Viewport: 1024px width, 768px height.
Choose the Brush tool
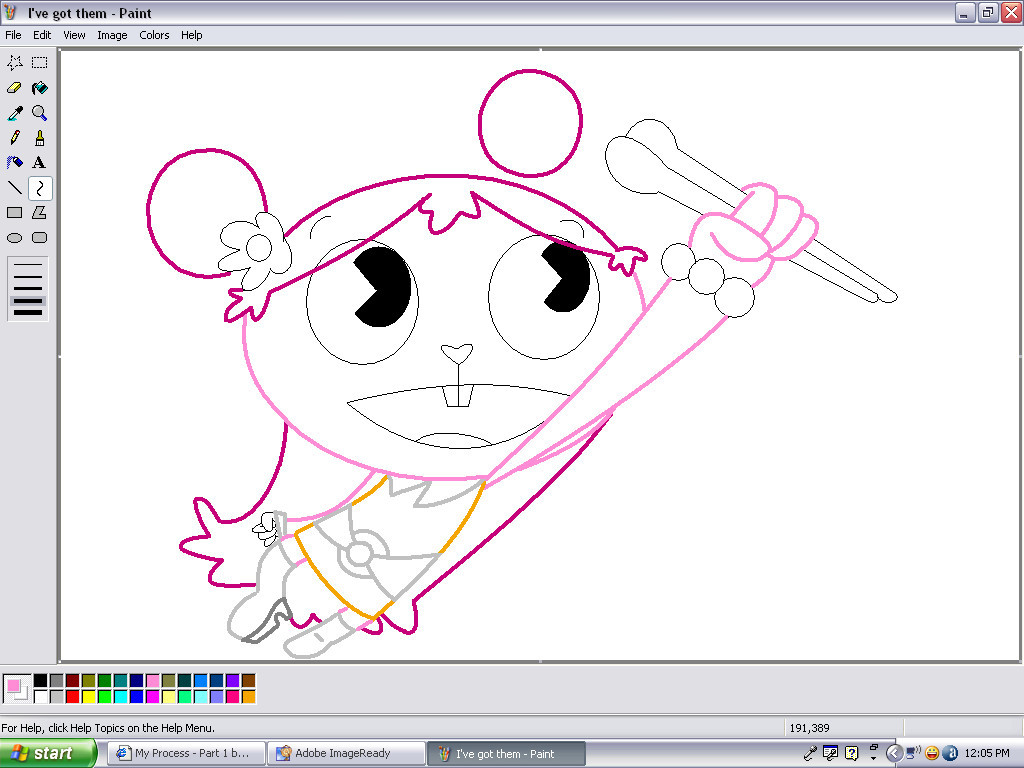[x=40, y=138]
